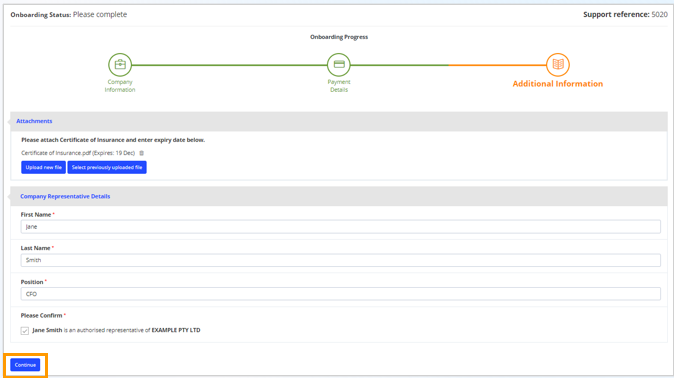The width and height of the screenshot is (674, 378).
Task: Focus the Position input field
Action: [340, 294]
